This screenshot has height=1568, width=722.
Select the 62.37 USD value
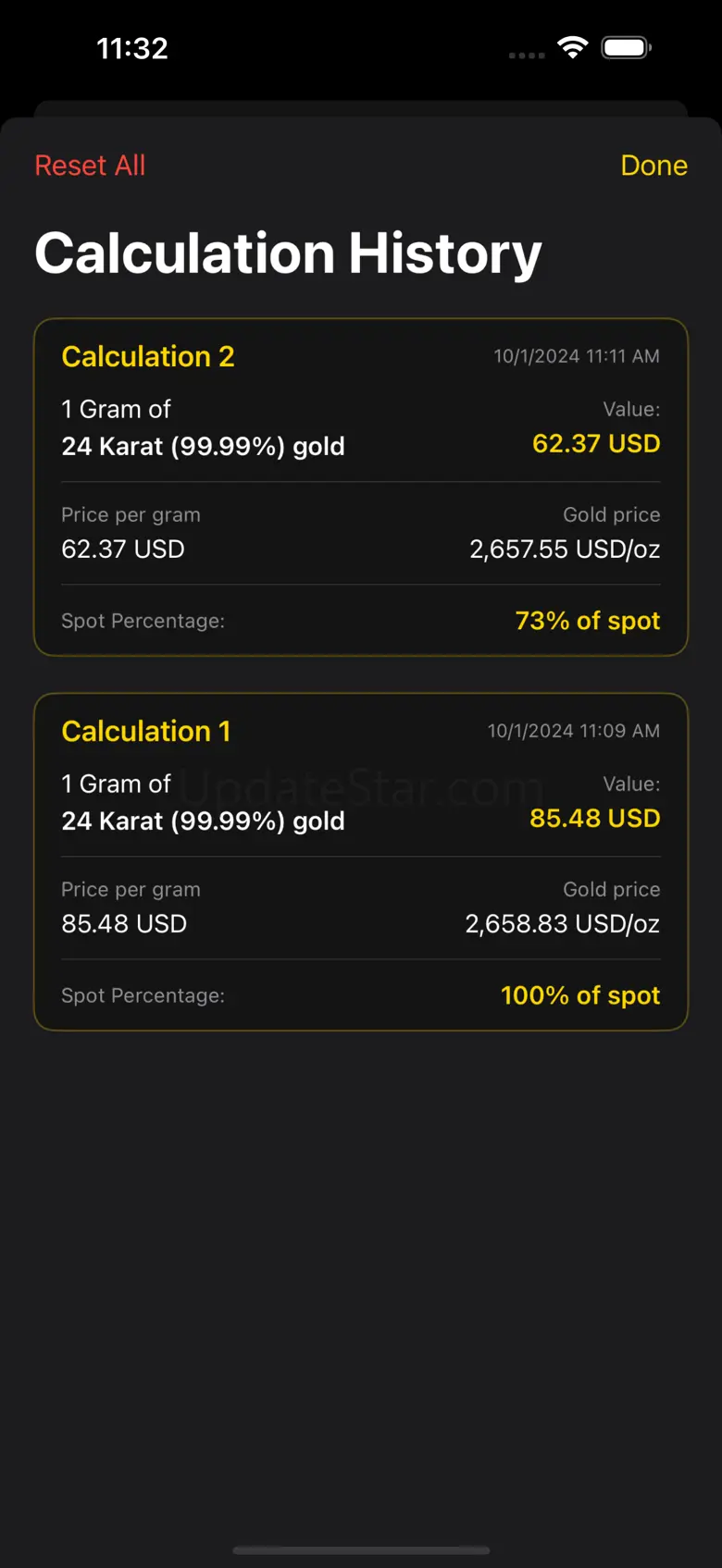point(596,444)
